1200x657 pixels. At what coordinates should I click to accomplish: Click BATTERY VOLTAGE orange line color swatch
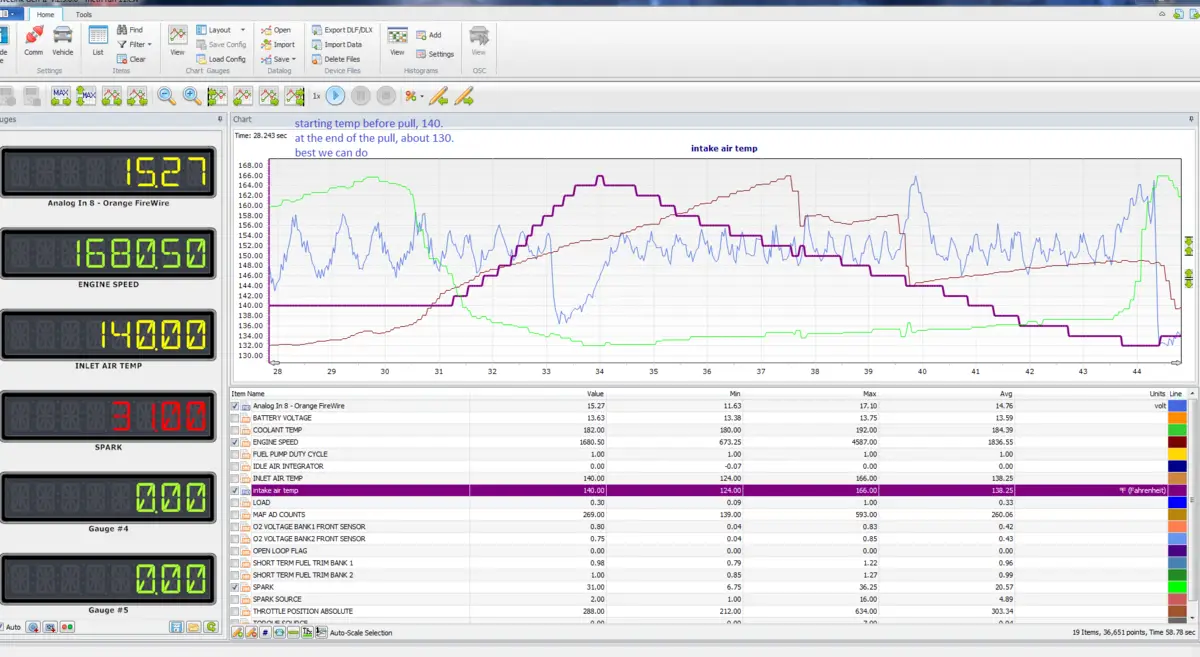(x=1178, y=418)
